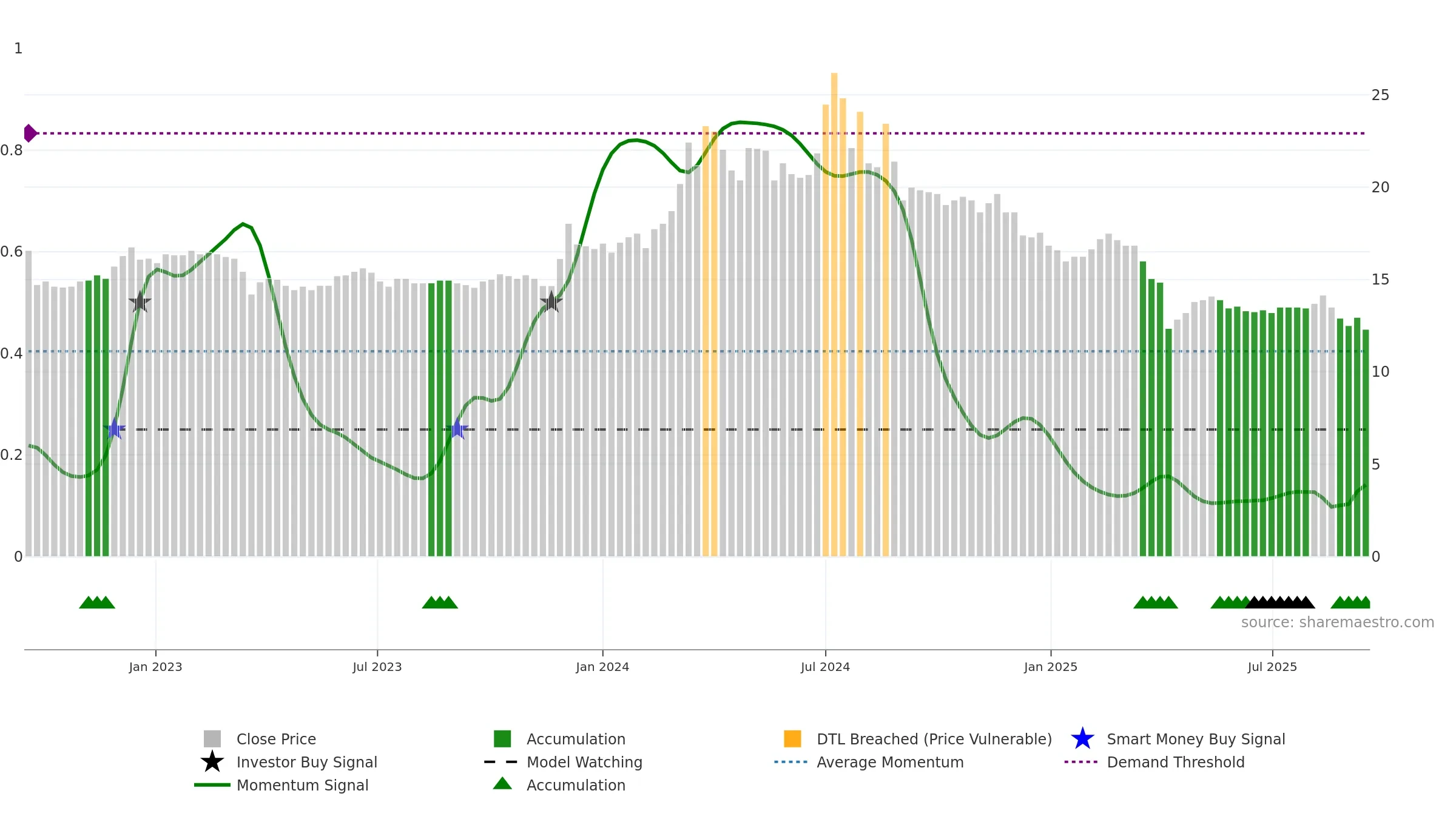Click the gray Close Price legend swatch
This screenshot has width=1456, height=819.
click(x=212, y=739)
